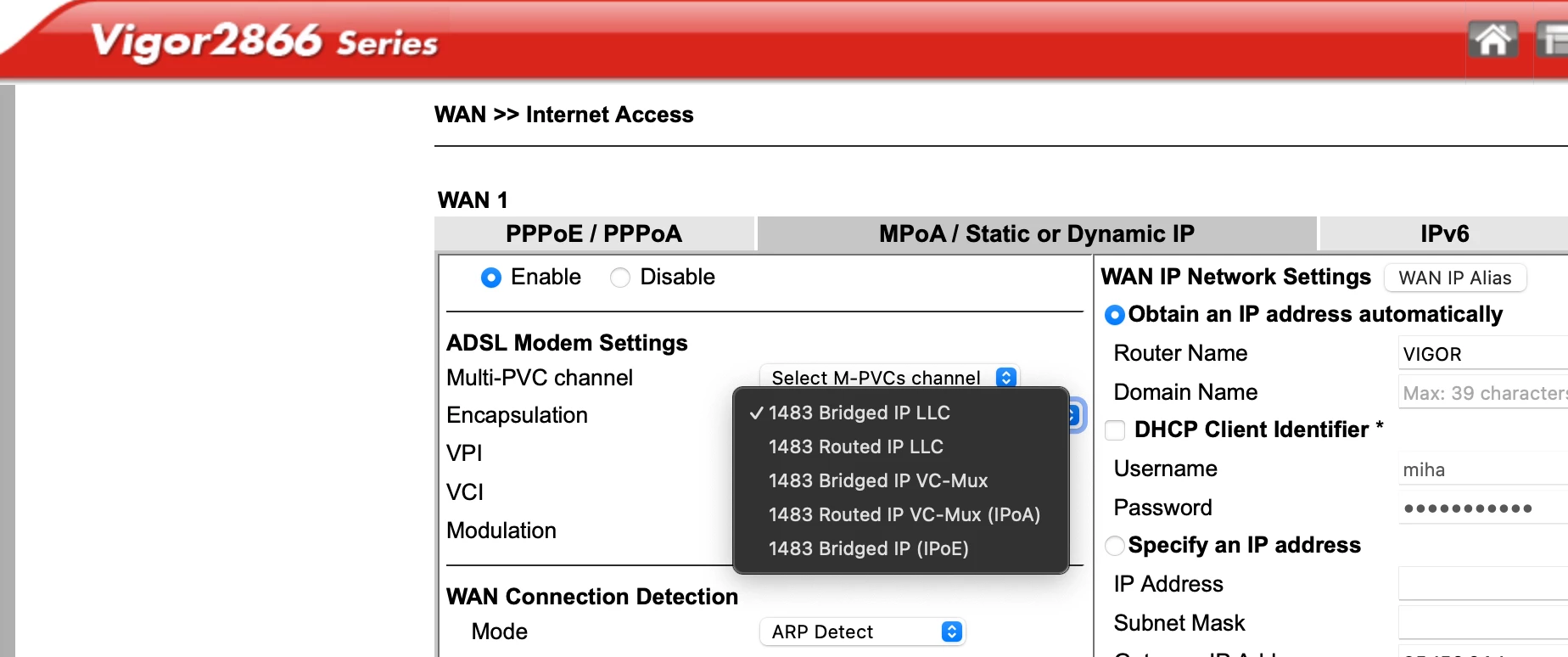Choose Obtain an IP address automatically
The image size is (1568, 657).
click(1115, 315)
